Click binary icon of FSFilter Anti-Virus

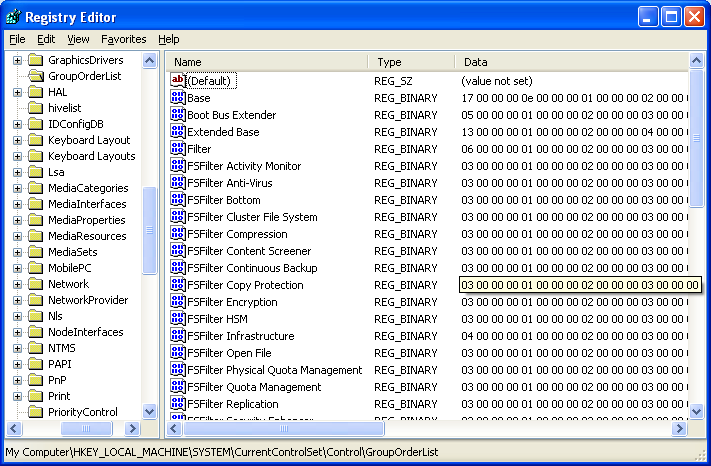(x=177, y=182)
